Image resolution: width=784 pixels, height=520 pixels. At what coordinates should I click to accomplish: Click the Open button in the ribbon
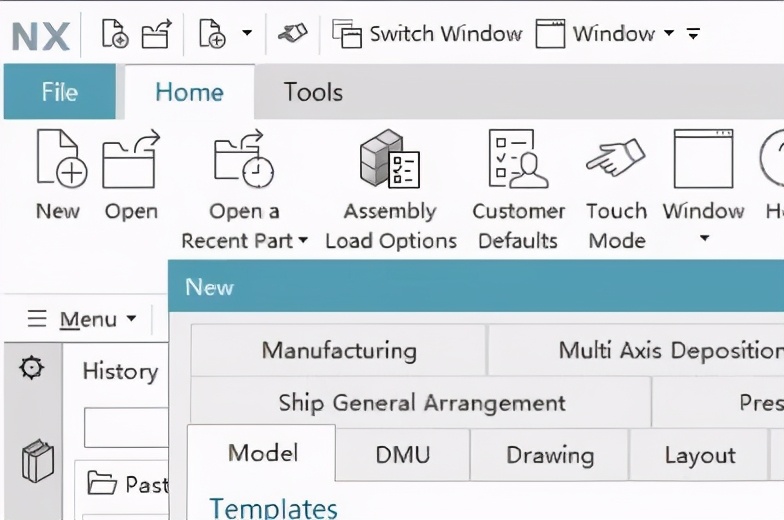[132, 175]
